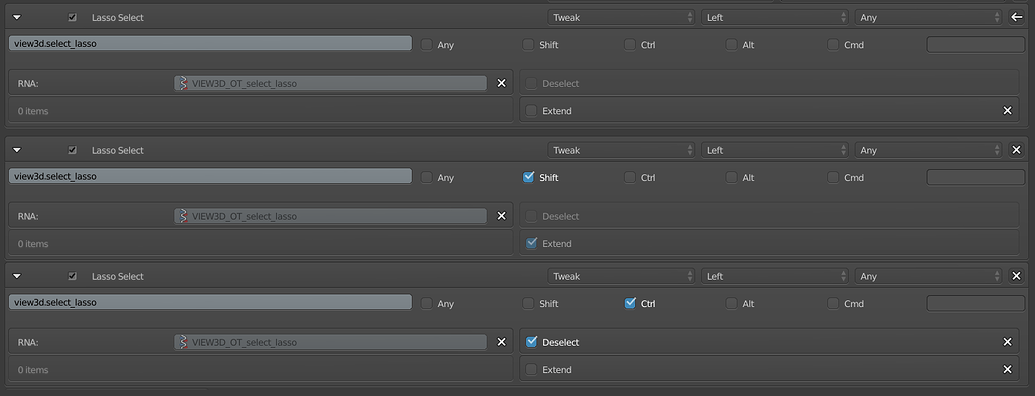The image size is (1035, 396).
Task: Open the Any dropdown in the Shift Lasso entry
Action: tap(929, 150)
